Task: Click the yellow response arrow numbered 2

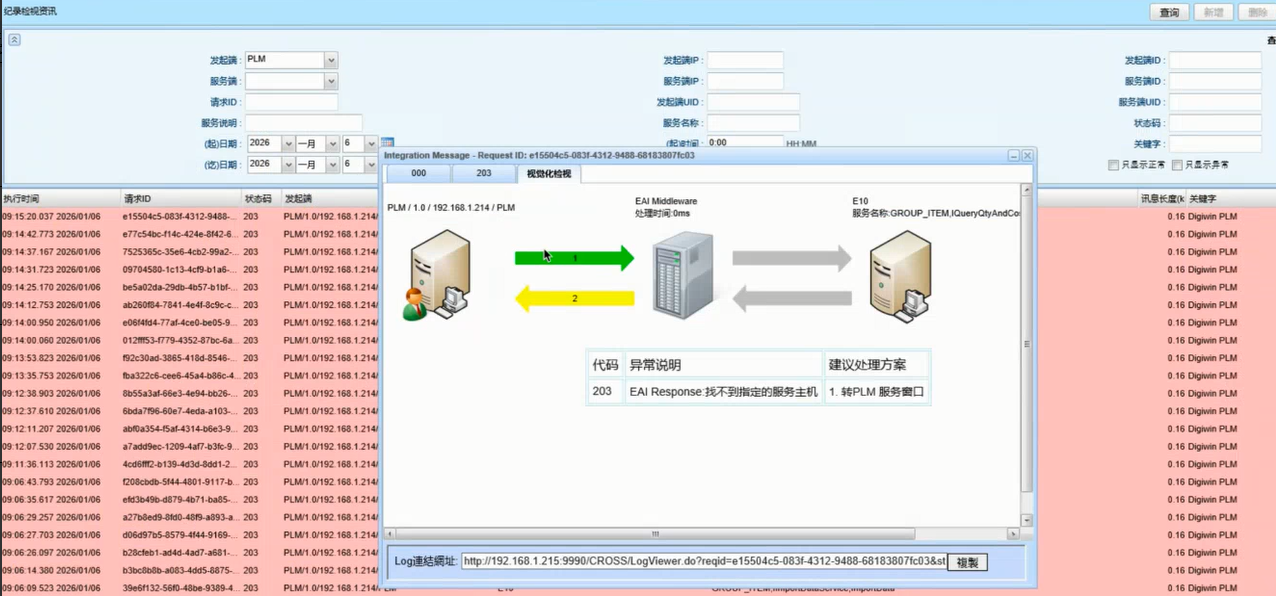Action: [574, 298]
